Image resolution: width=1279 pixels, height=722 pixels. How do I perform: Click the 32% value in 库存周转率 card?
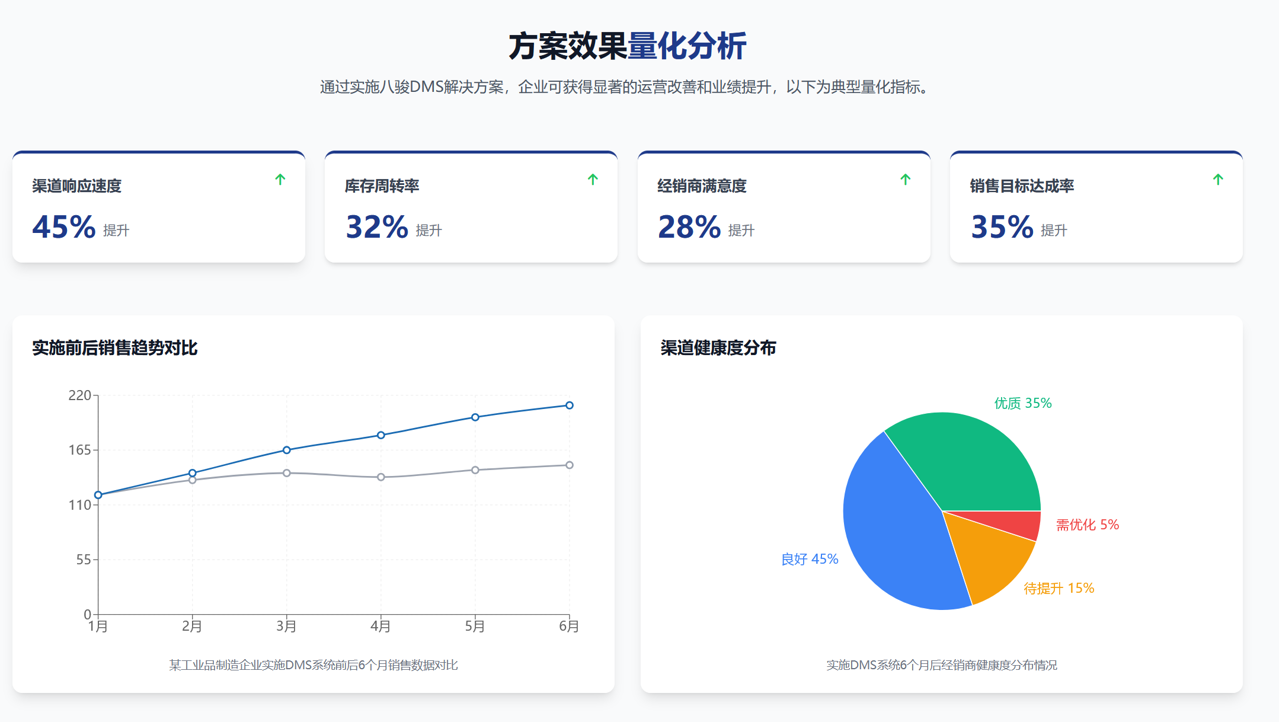click(x=377, y=227)
